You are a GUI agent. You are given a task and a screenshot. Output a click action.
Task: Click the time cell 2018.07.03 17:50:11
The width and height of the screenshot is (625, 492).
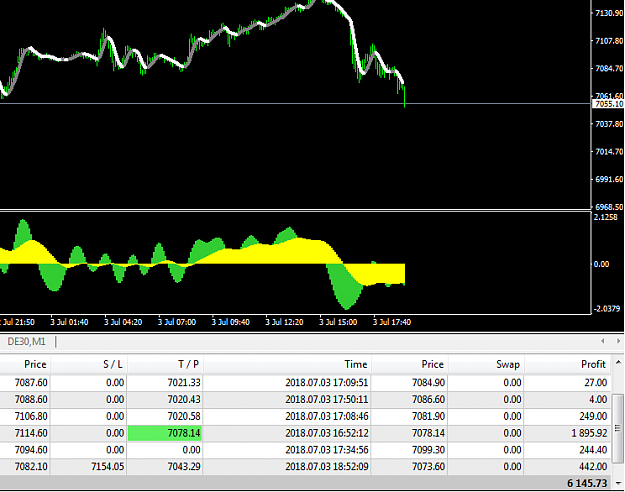[x=327, y=400]
